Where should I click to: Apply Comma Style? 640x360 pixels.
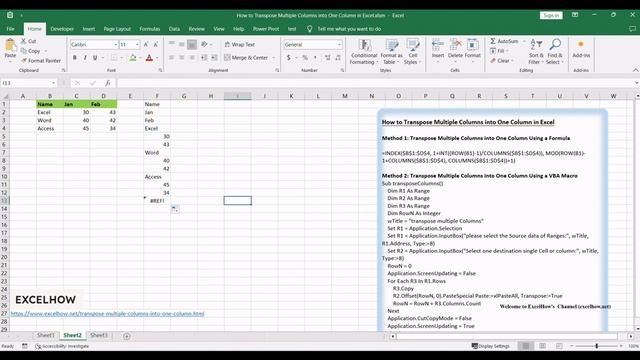pyautogui.click(x=315, y=58)
